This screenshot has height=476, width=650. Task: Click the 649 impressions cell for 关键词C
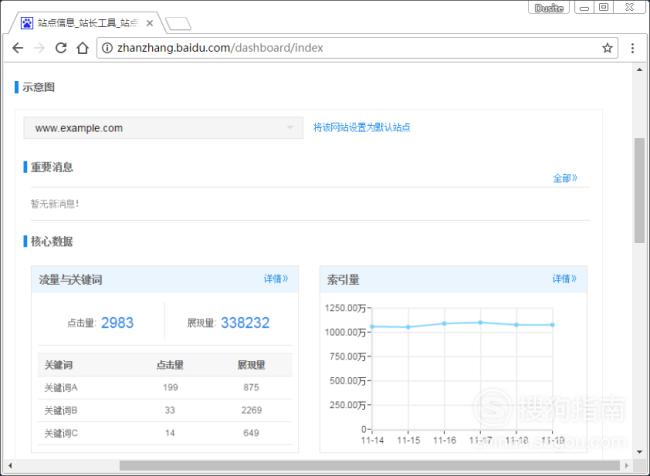click(x=251, y=433)
